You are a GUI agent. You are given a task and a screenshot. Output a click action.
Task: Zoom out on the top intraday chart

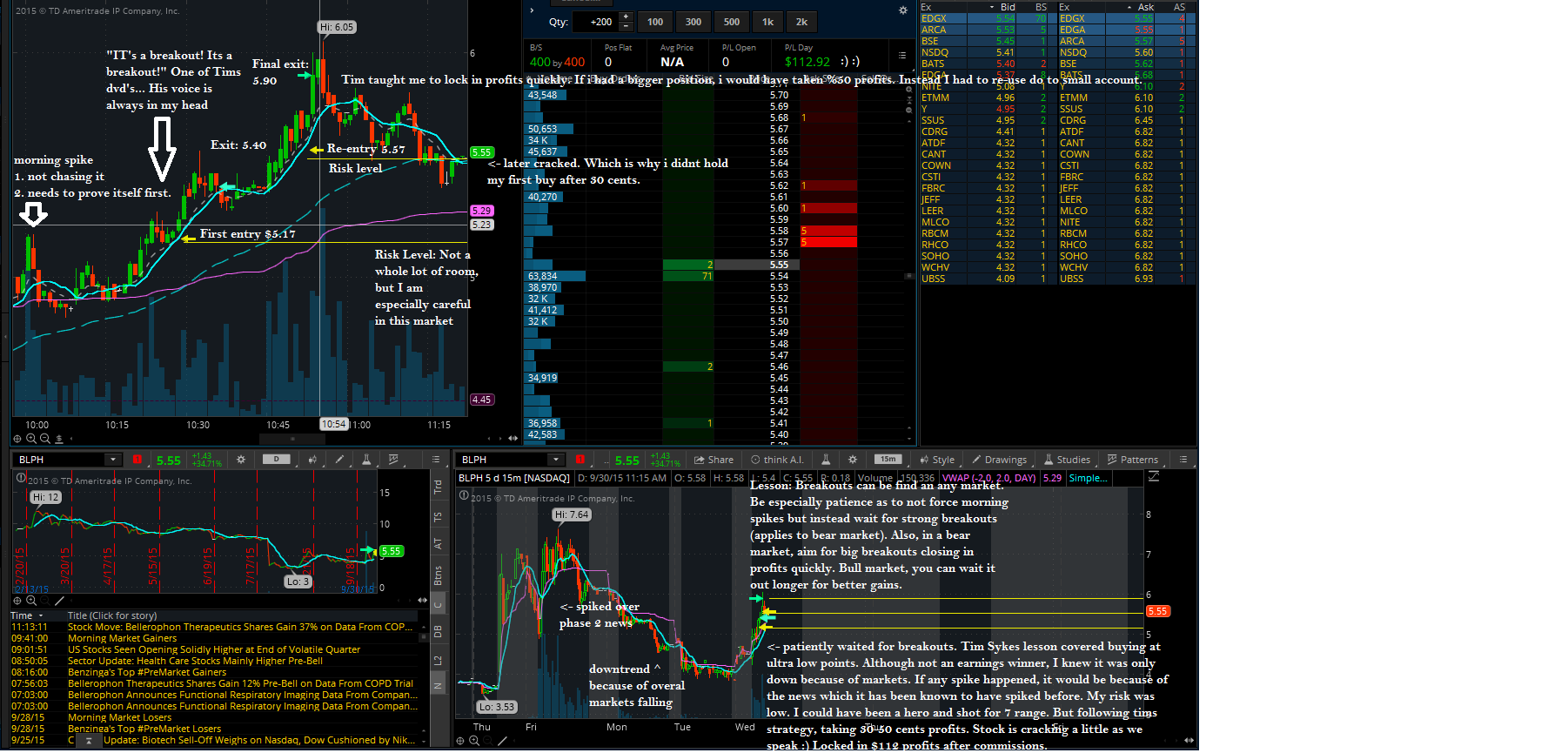[45, 439]
